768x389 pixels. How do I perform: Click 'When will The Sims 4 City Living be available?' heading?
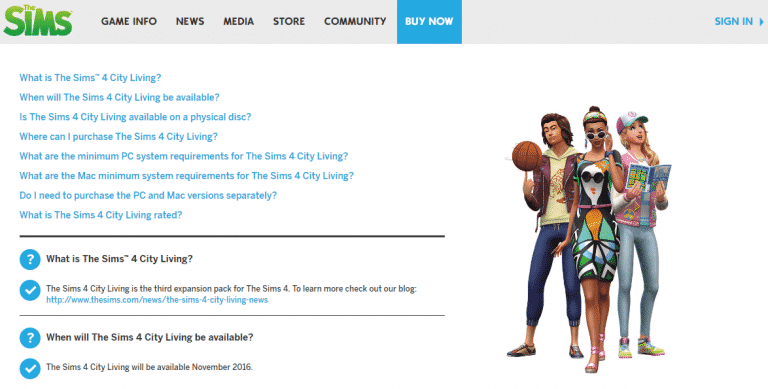tap(149, 338)
